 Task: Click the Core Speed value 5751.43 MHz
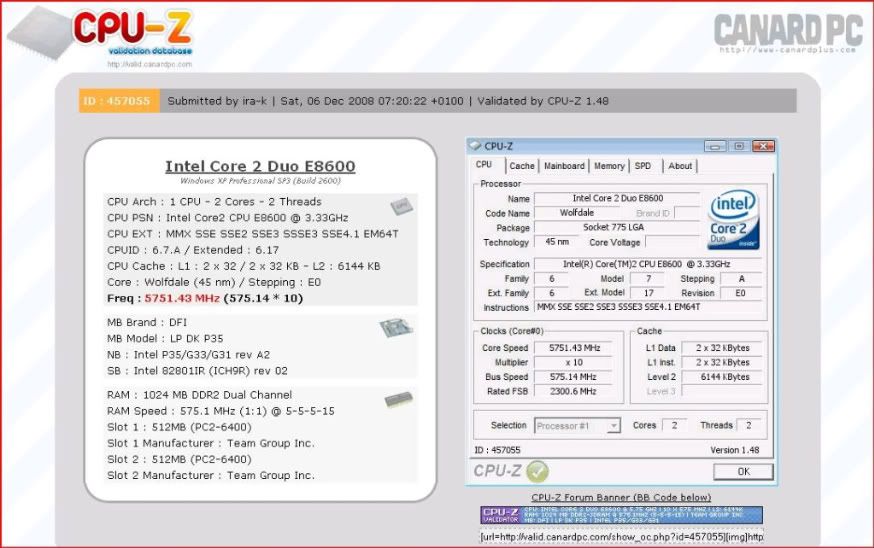coord(574,348)
